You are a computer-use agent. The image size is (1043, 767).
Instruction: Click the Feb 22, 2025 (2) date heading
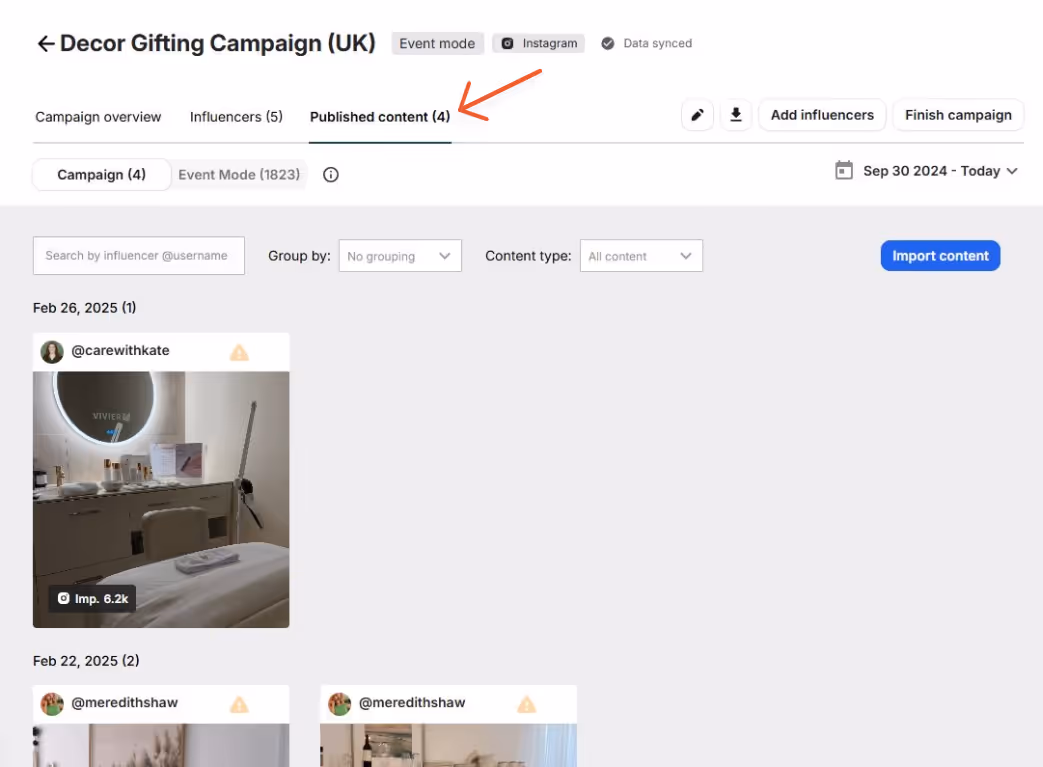(x=86, y=661)
